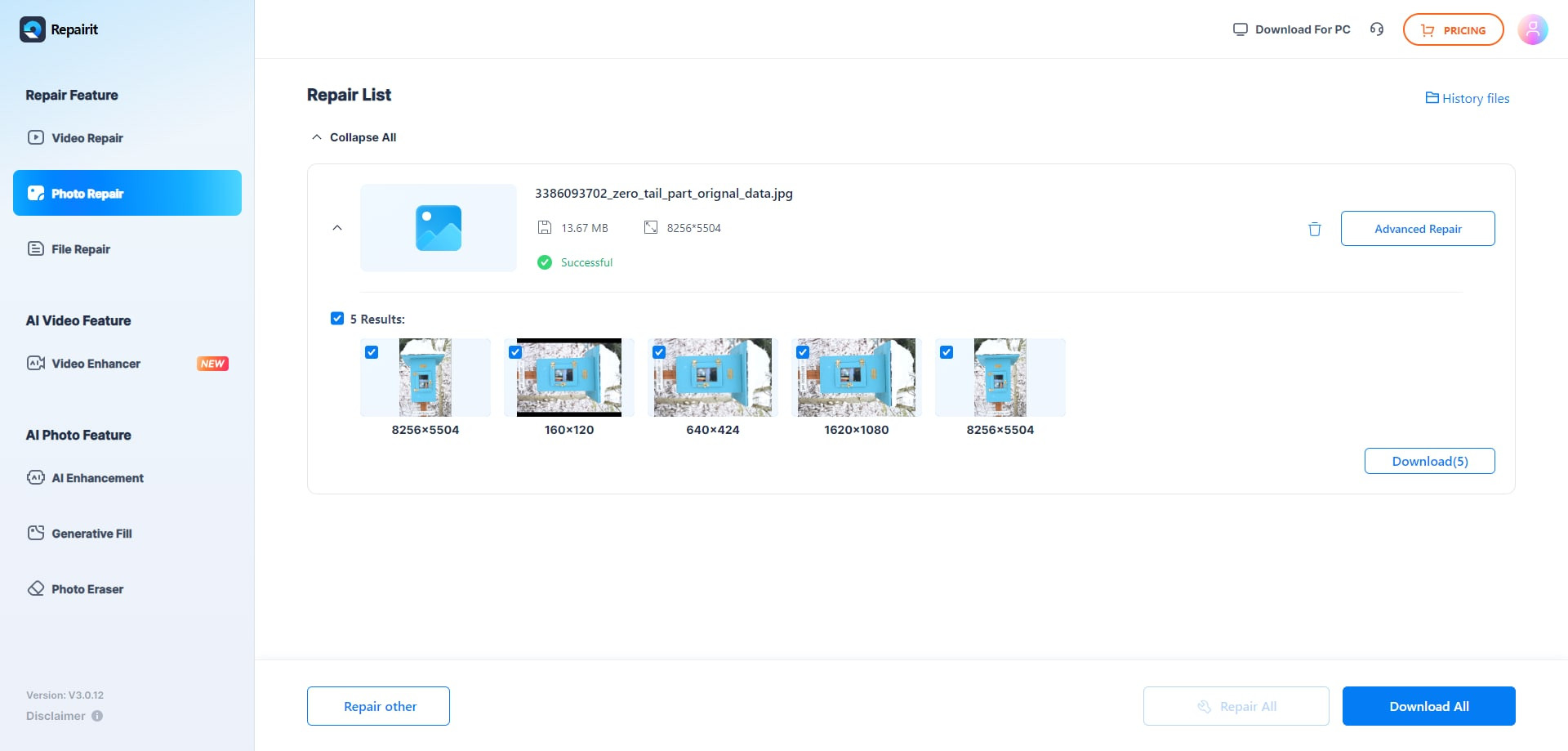This screenshot has width=1568, height=751.
Task: Uncheck the 640×424 result checkbox
Action: tap(659, 352)
